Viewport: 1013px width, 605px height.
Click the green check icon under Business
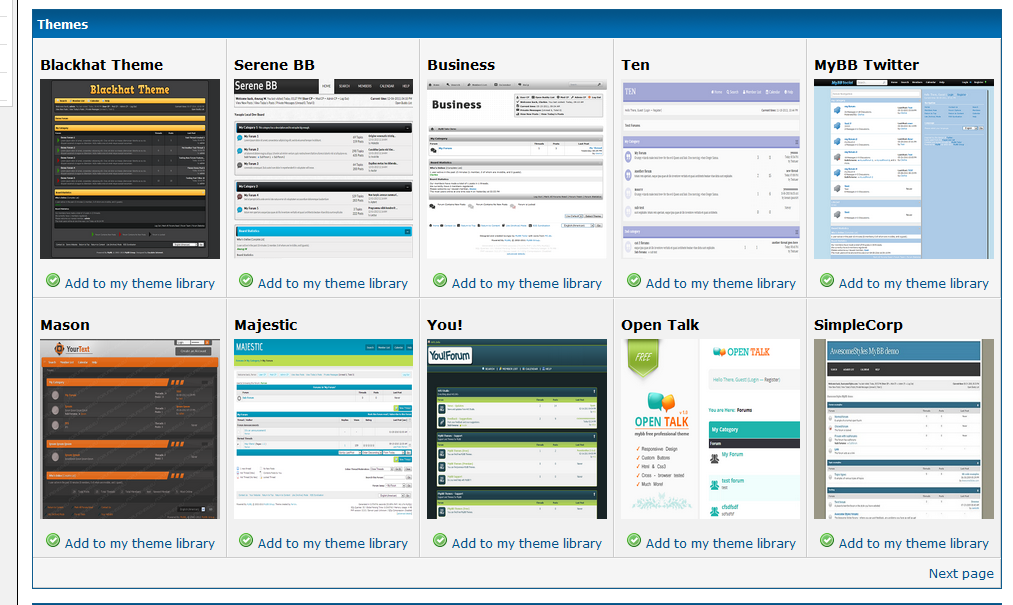(440, 281)
